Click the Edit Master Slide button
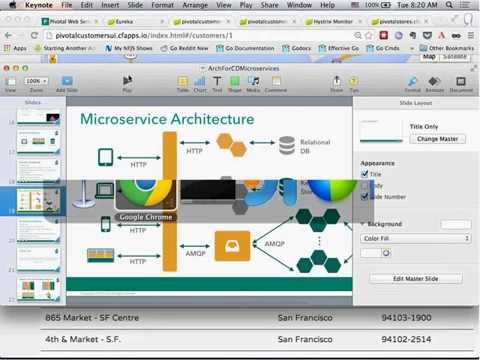This screenshot has height=360, width=480. (415, 278)
